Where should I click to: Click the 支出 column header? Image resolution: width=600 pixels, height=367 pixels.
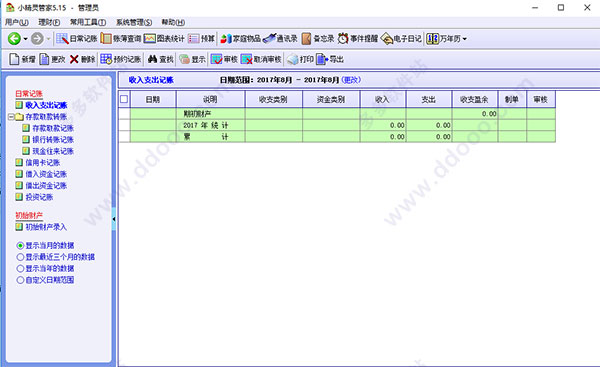coord(429,99)
